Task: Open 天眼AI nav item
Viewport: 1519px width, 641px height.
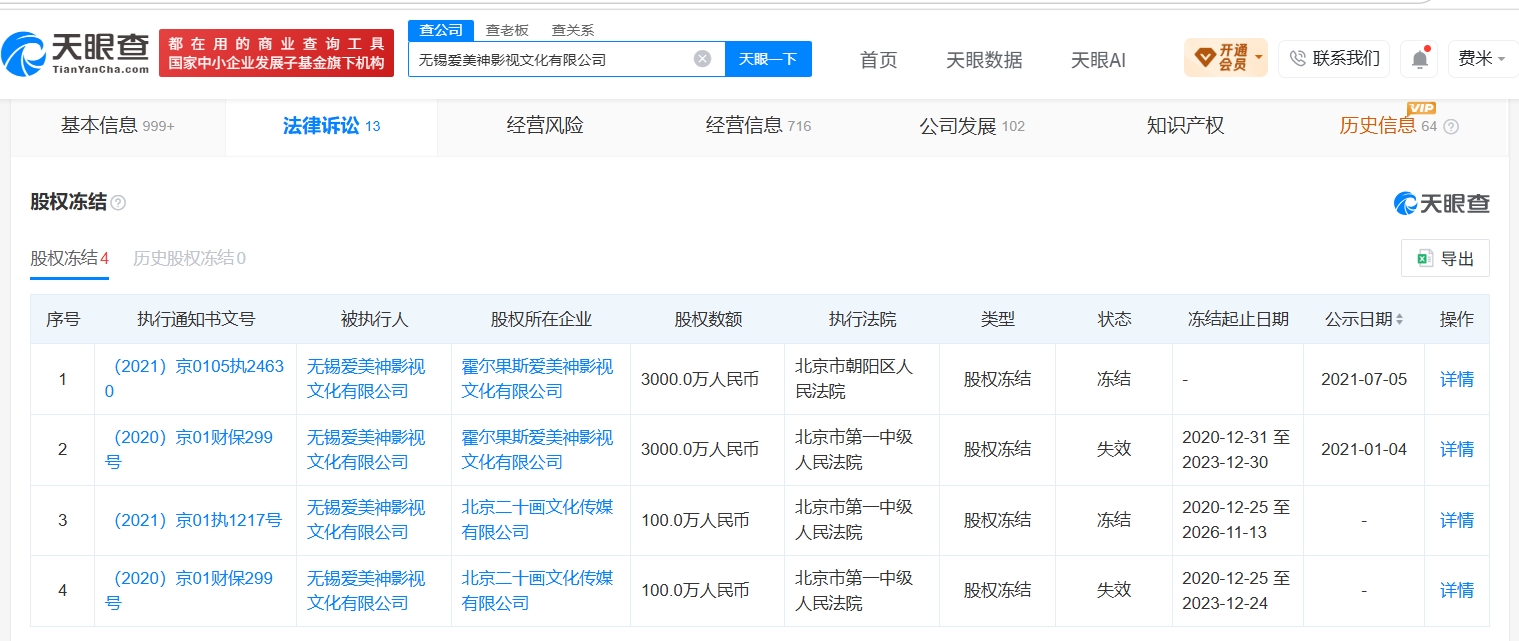Action: coord(1098,60)
